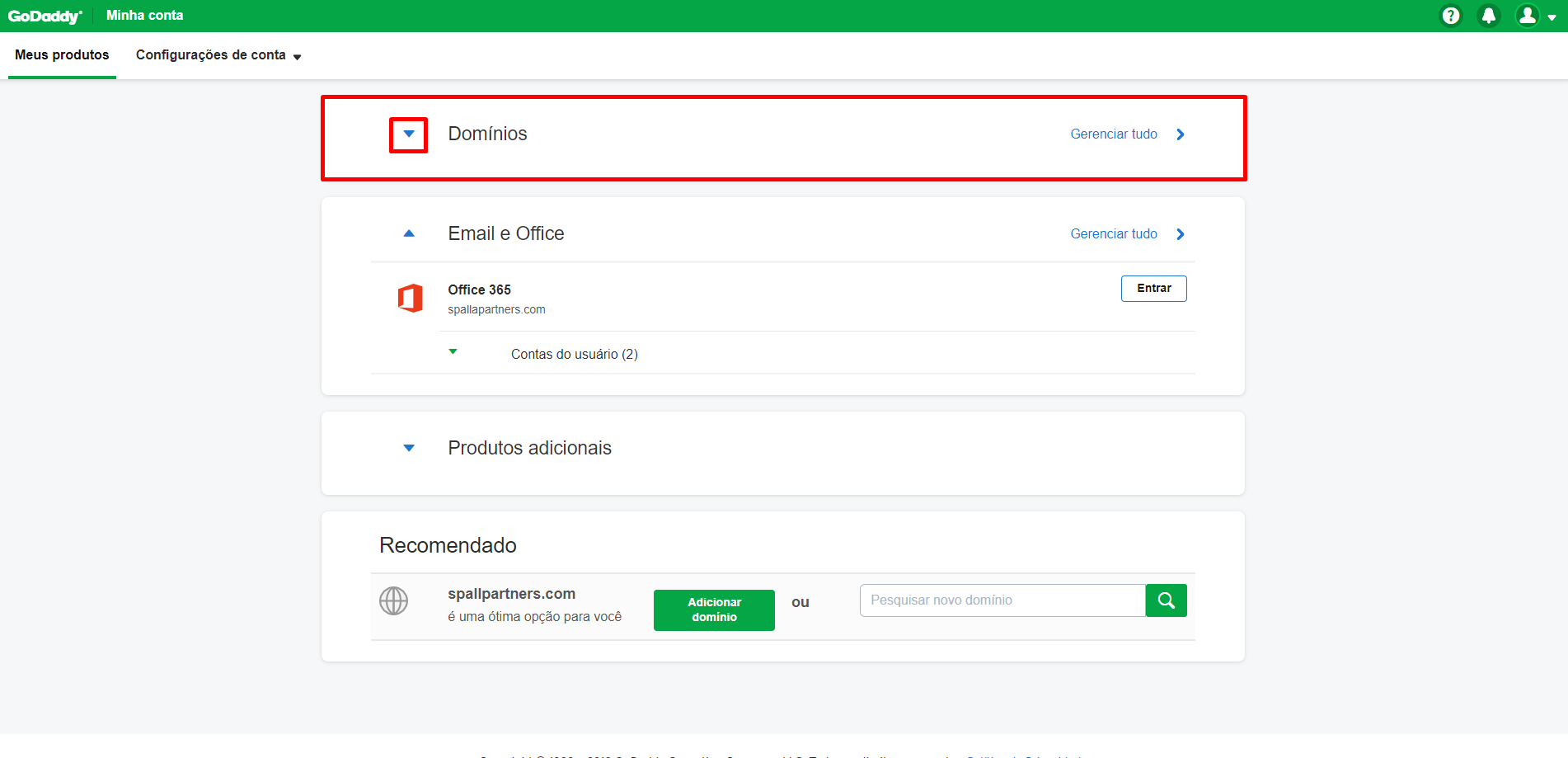Expand Contas do usuário (2)
Viewport: 1568px width, 758px height.
(x=453, y=352)
